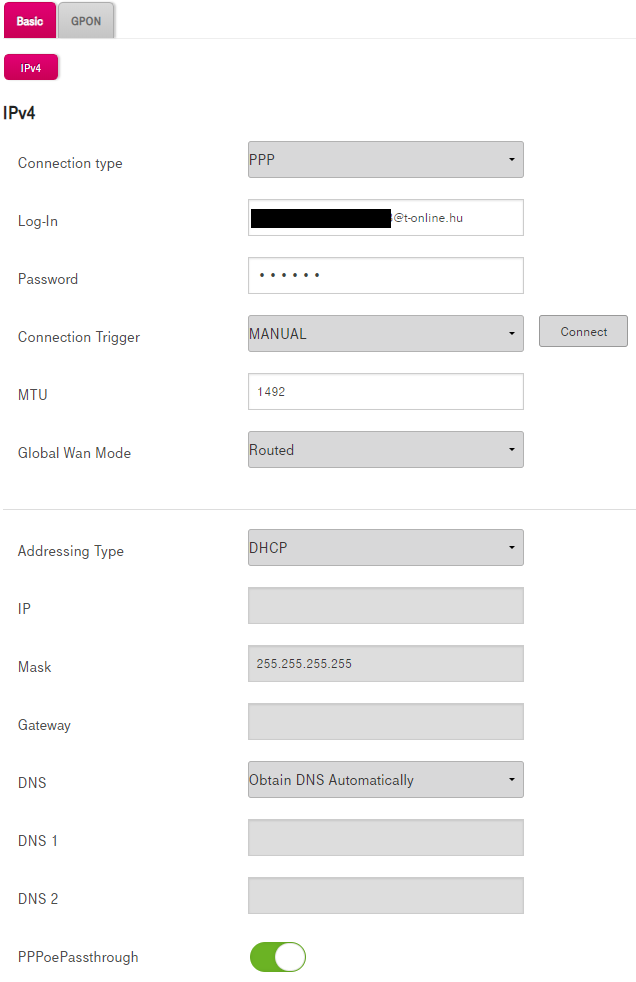This screenshot has height=982, width=636.
Task: Open the Connection type dropdown
Action: 385,159
